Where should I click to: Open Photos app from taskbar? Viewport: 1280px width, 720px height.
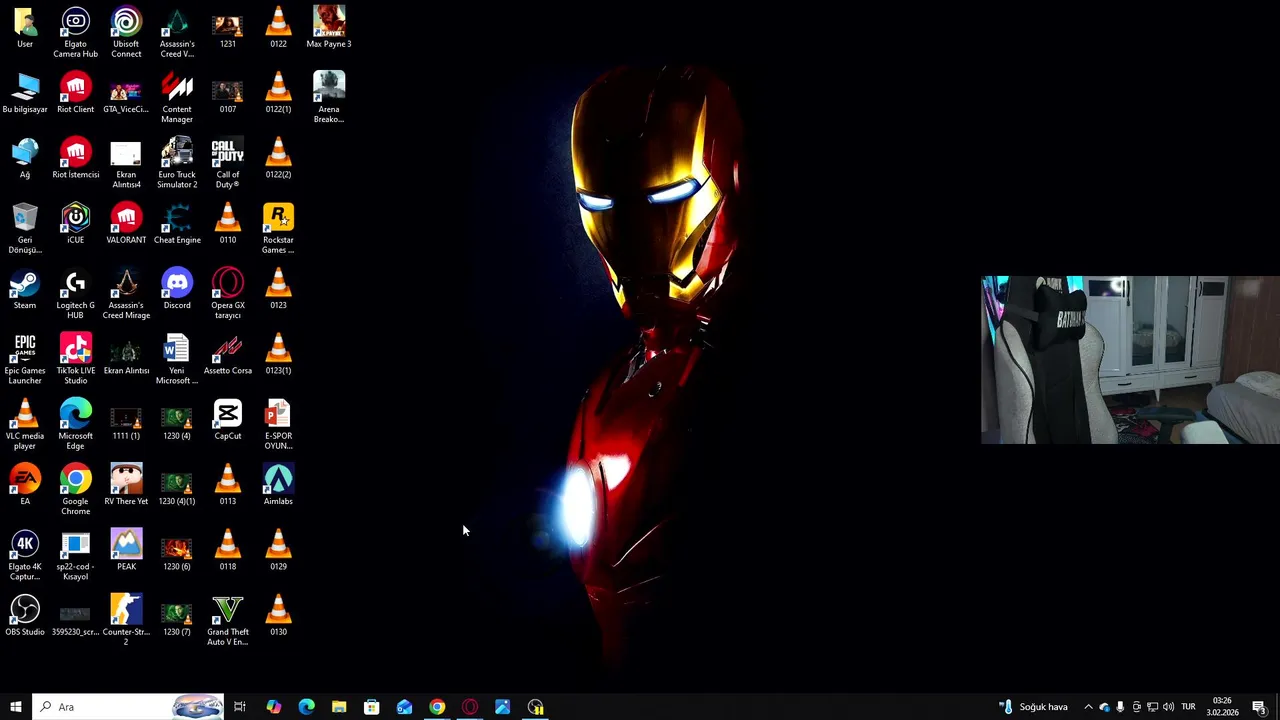tap(502, 707)
